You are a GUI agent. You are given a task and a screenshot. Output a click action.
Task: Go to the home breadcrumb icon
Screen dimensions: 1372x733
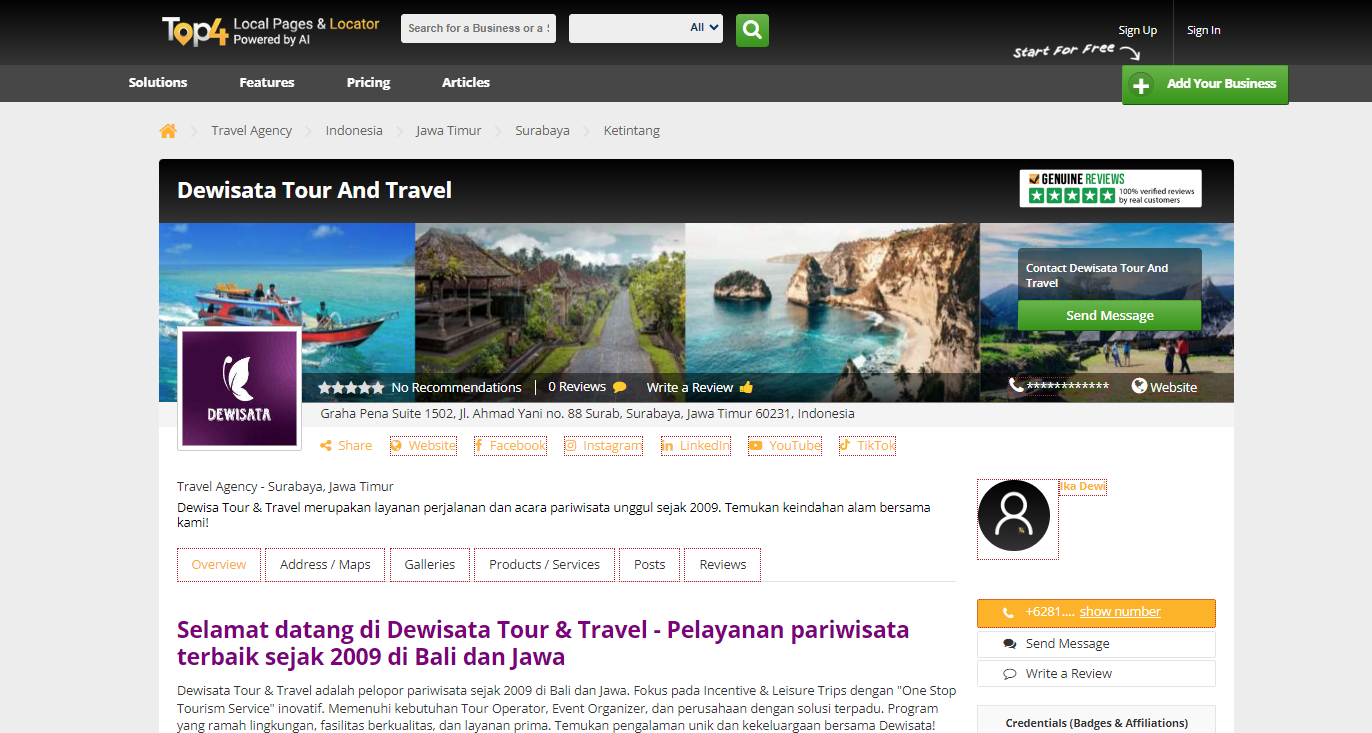[x=168, y=131]
